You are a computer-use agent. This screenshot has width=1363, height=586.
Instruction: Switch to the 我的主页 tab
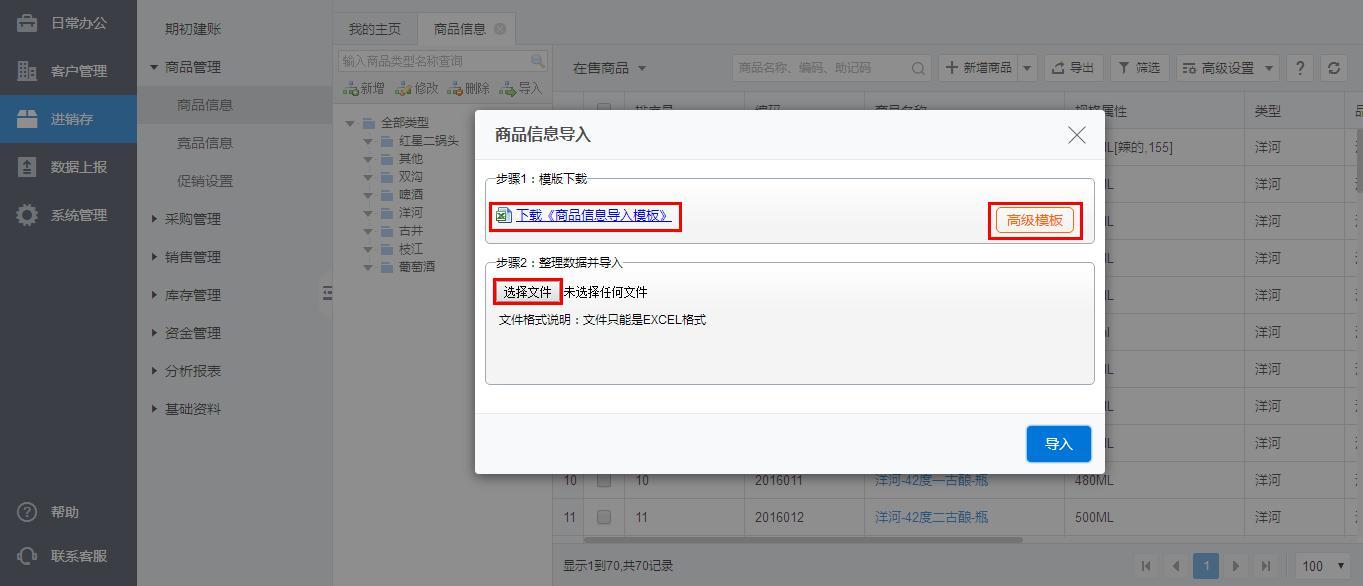(374, 29)
